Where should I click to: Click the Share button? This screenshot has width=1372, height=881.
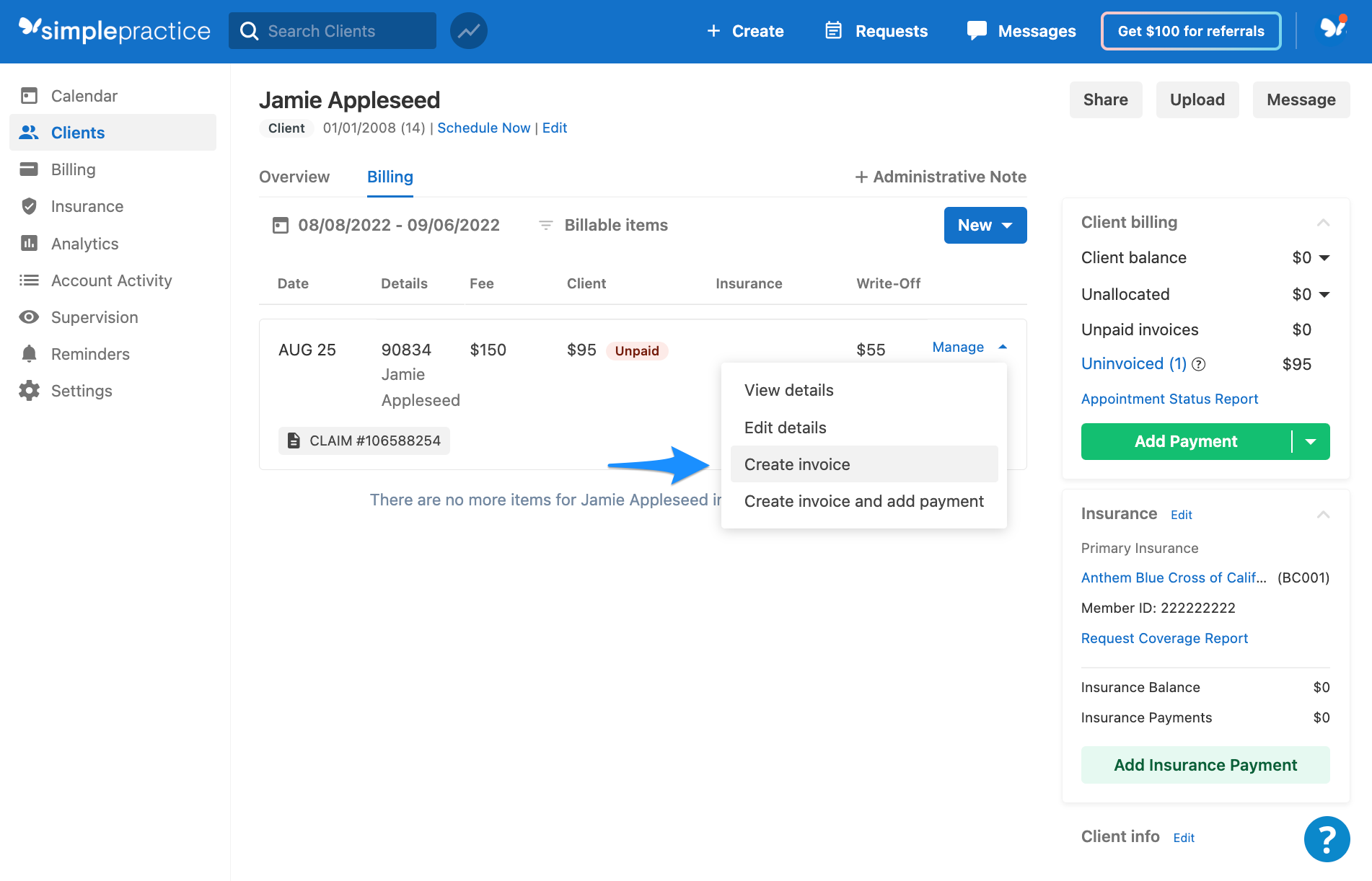tap(1106, 99)
